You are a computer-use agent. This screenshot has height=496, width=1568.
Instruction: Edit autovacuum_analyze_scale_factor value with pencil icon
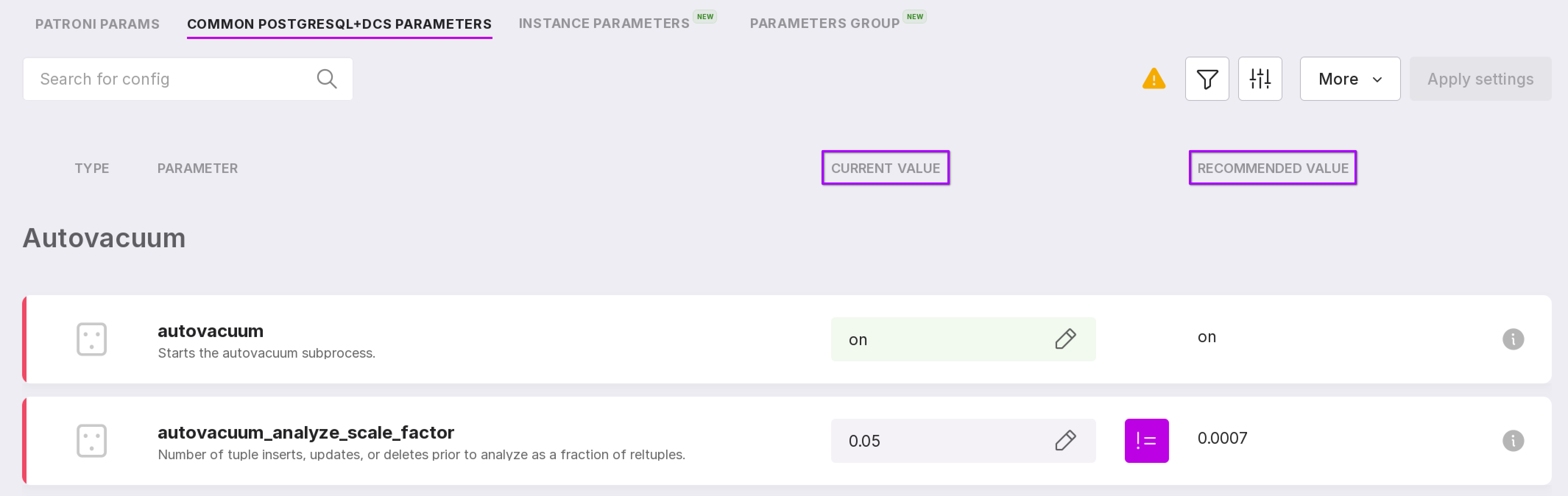(1064, 440)
